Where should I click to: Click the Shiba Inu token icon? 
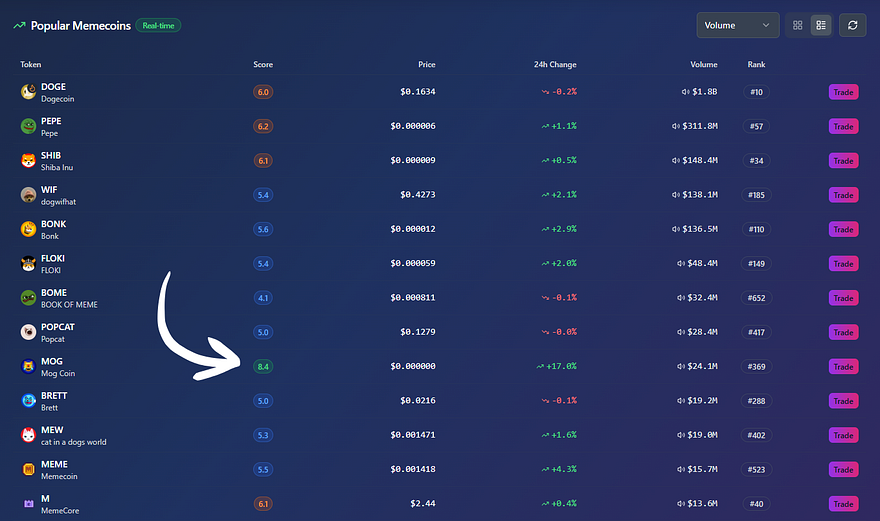28,161
